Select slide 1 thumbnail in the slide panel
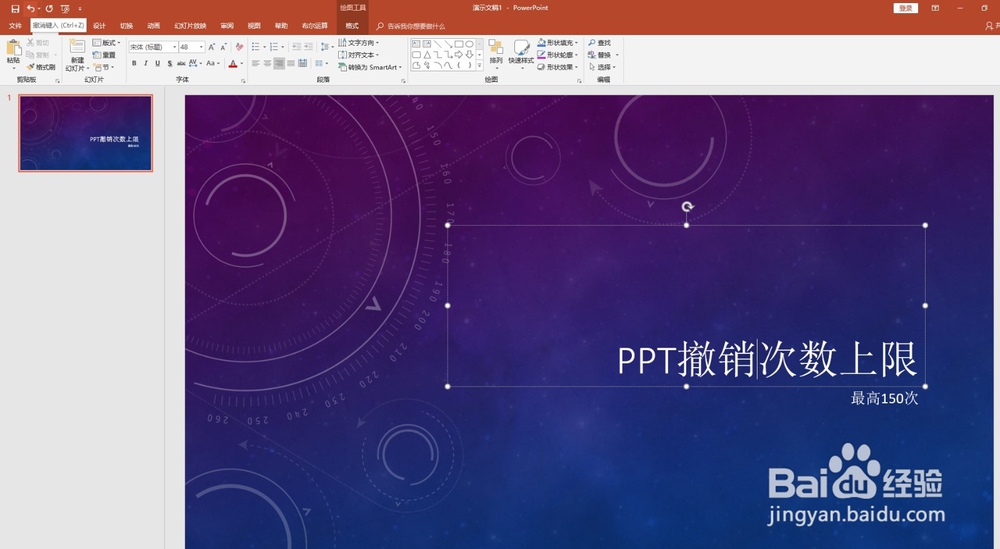This screenshot has height=549, width=1000. coord(85,133)
